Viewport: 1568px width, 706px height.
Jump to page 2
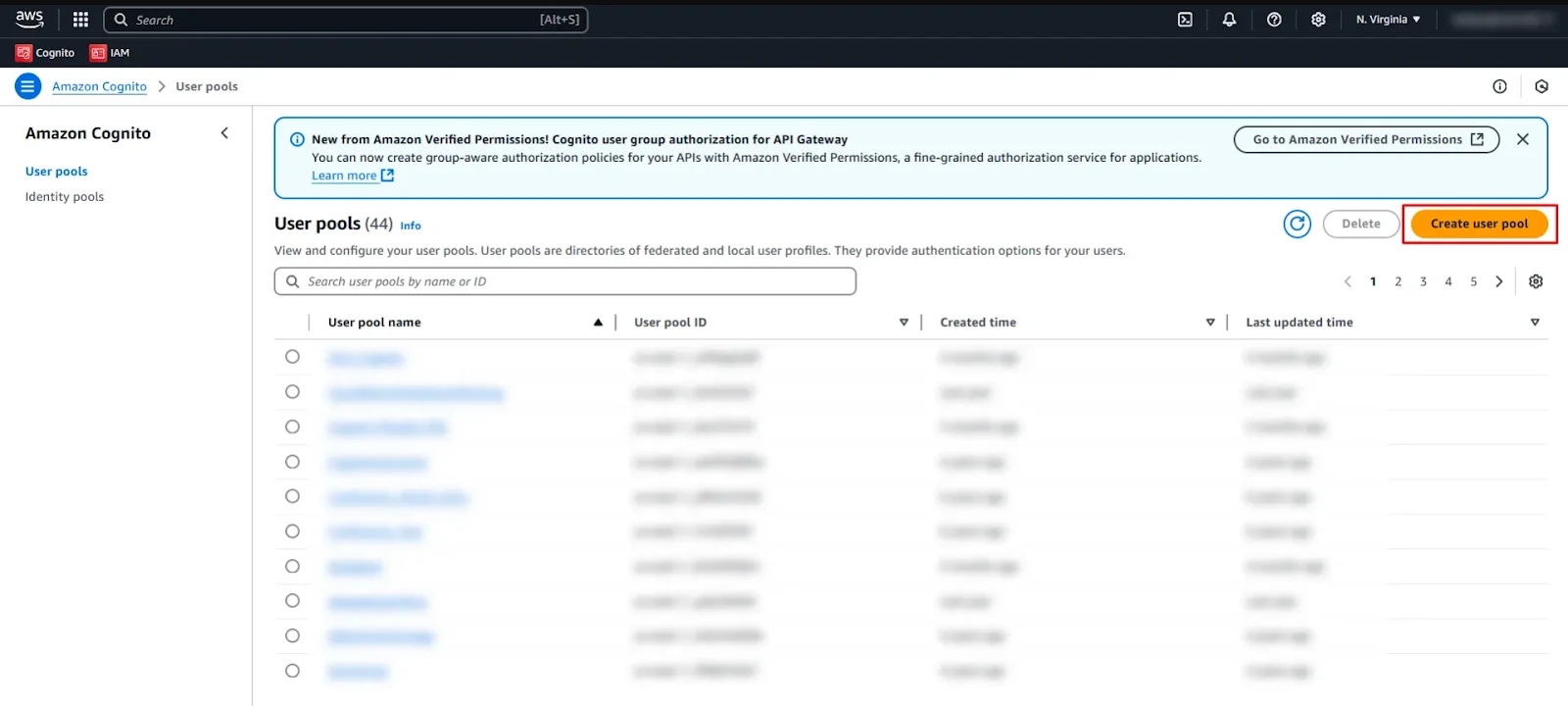point(1398,281)
